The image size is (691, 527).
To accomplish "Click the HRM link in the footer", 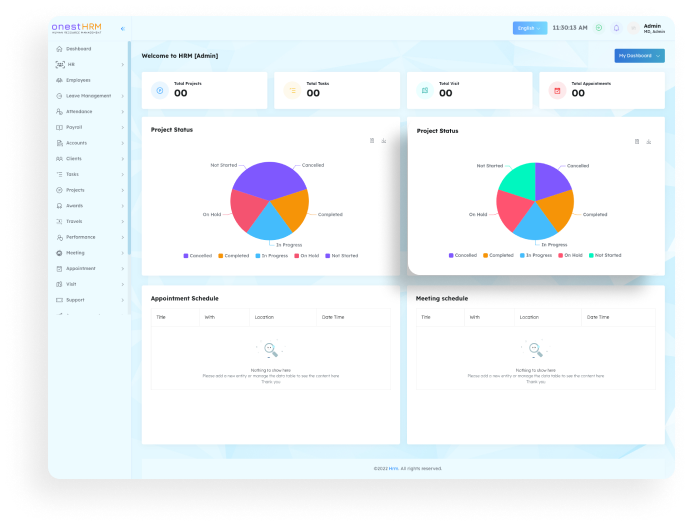I will point(394,468).
